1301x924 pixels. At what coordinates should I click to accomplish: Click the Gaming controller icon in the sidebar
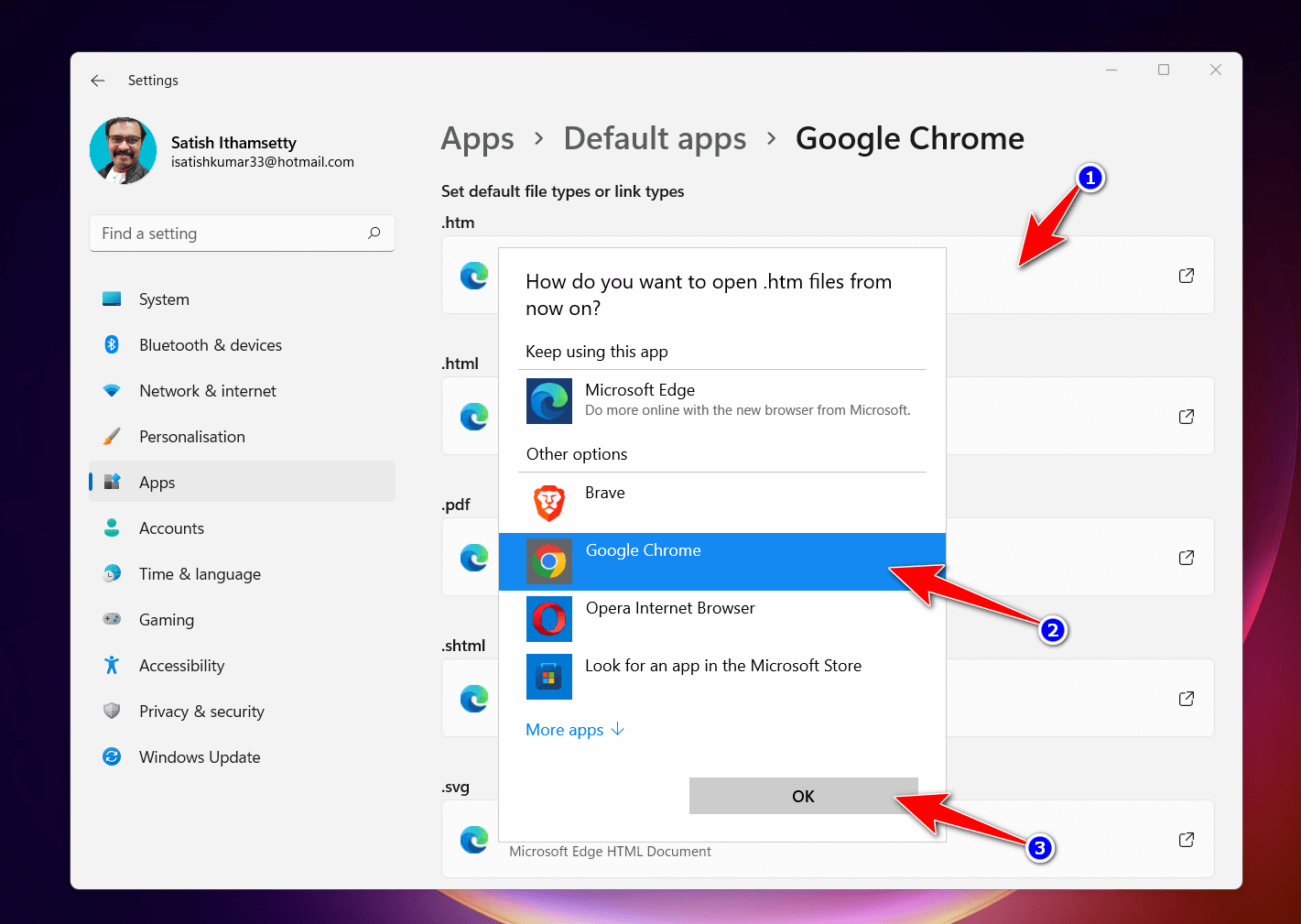point(111,619)
